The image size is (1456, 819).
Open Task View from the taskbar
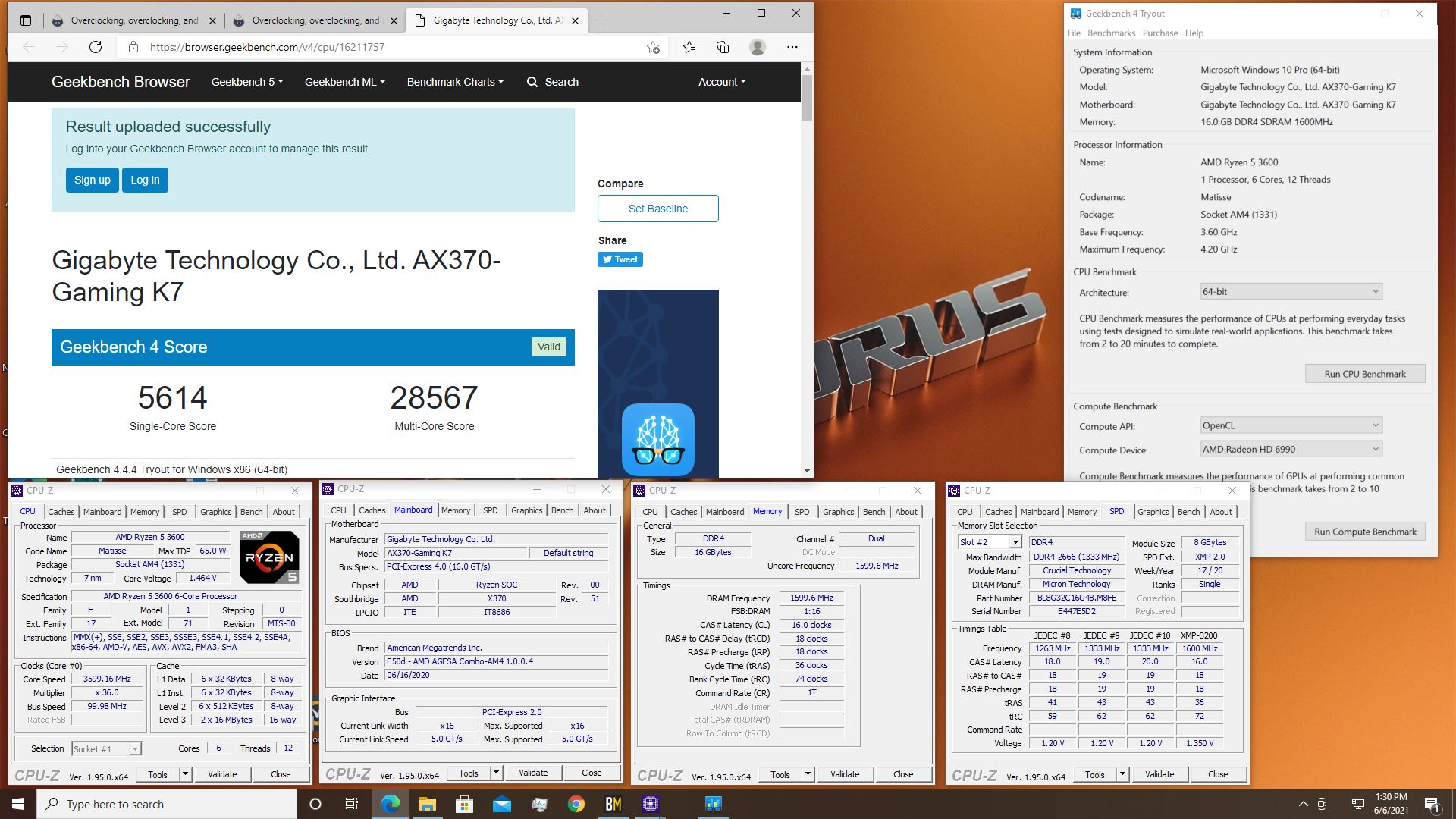[352, 804]
